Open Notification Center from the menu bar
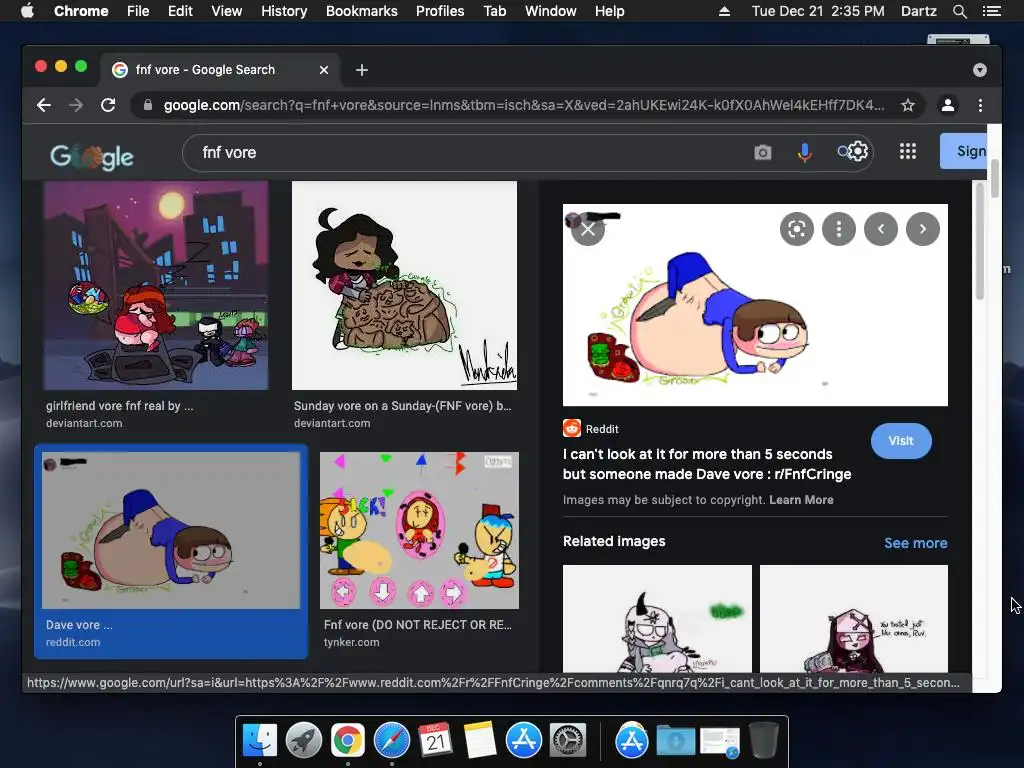Image resolution: width=1024 pixels, height=768 pixels. pyautogui.click(x=991, y=11)
